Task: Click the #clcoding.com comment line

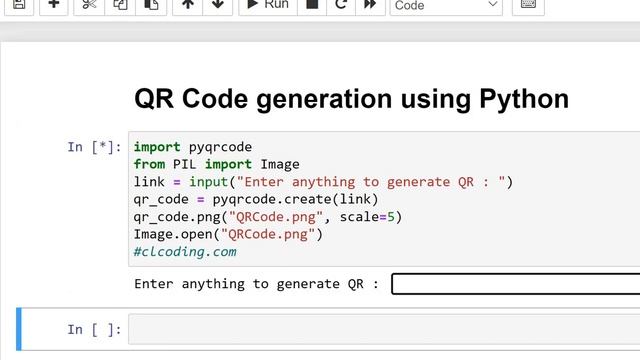Action: pyautogui.click(x=185, y=252)
